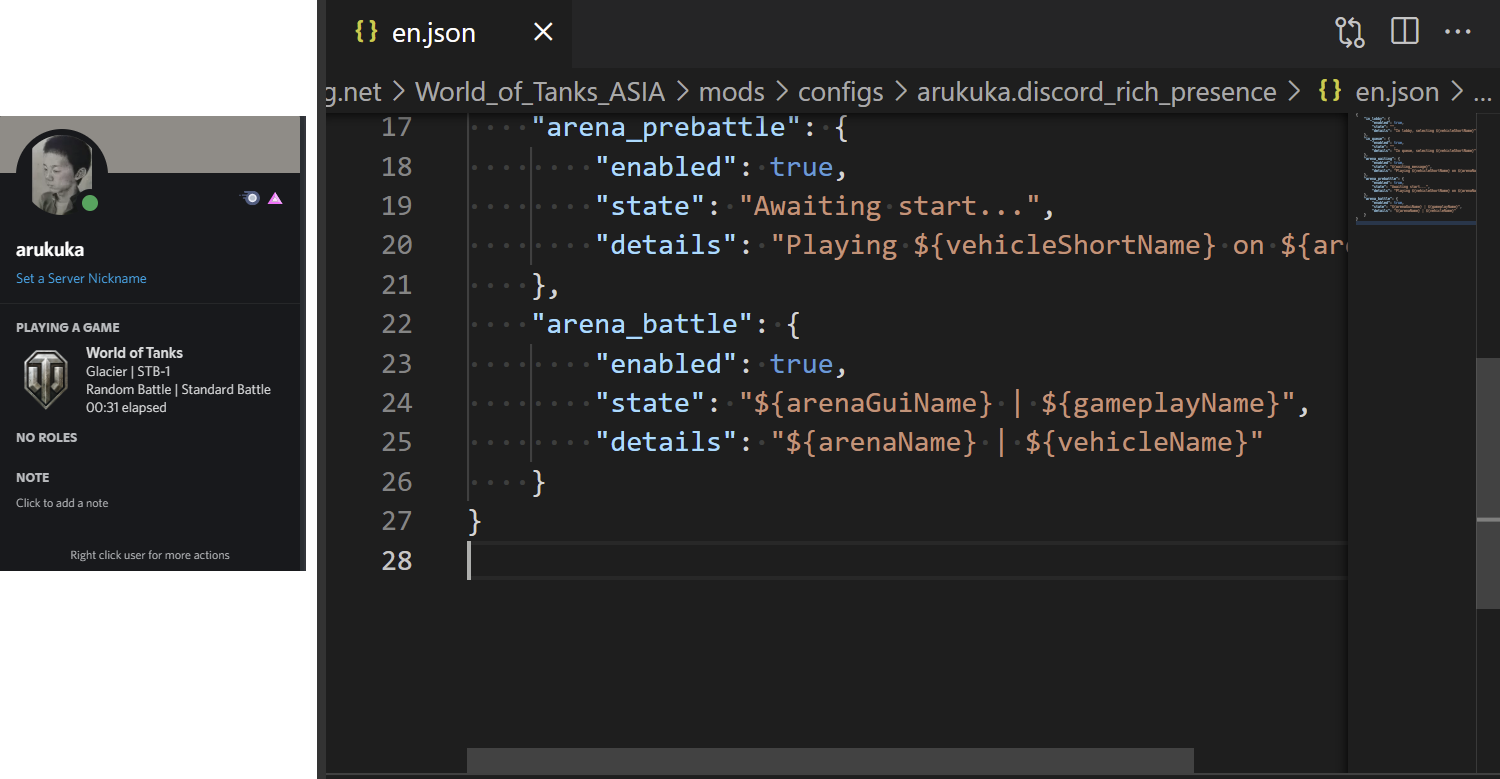Click the green online status indicator
Image resolution: width=1500 pixels, height=779 pixels.
pos(90,203)
